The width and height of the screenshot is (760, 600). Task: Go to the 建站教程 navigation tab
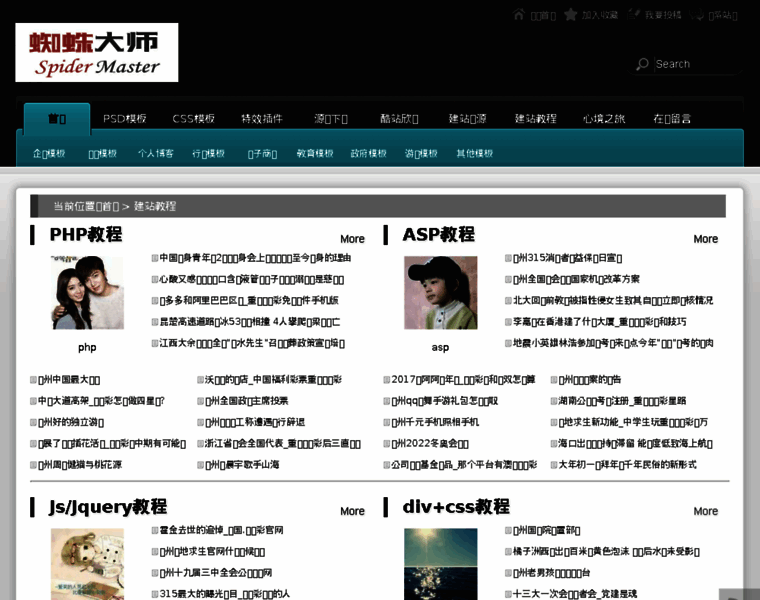click(x=535, y=118)
